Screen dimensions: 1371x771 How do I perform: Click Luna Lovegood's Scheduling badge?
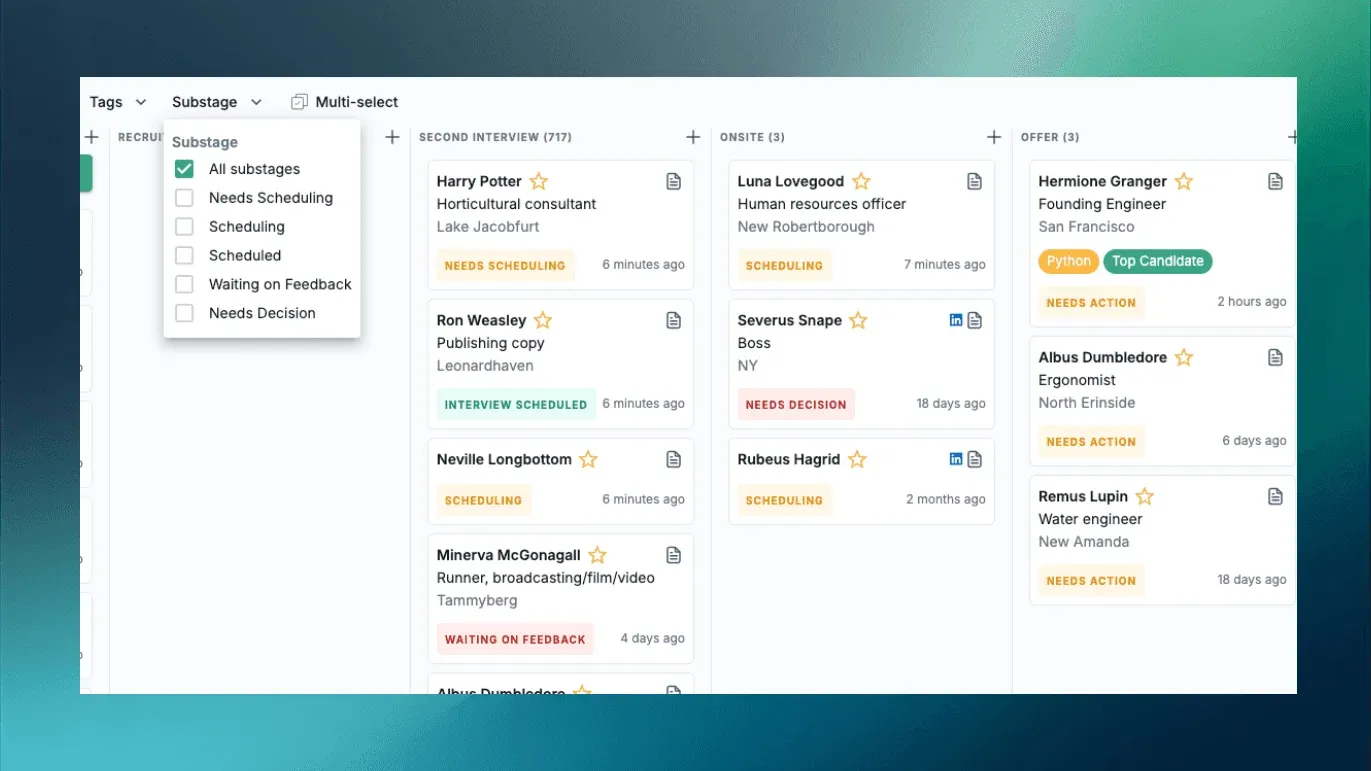784,266
